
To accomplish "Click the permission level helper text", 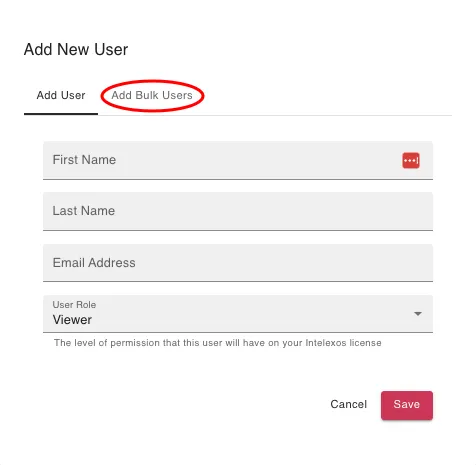I will pos(218,343).
